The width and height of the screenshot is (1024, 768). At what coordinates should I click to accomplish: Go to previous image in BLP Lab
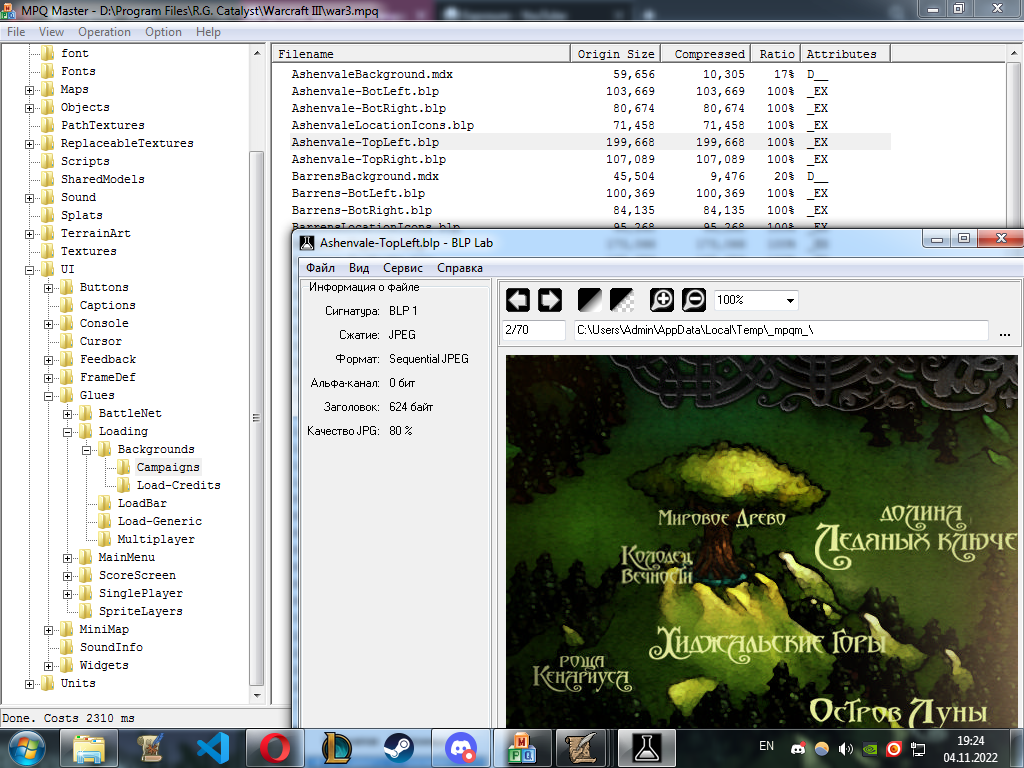pos(518,300)
